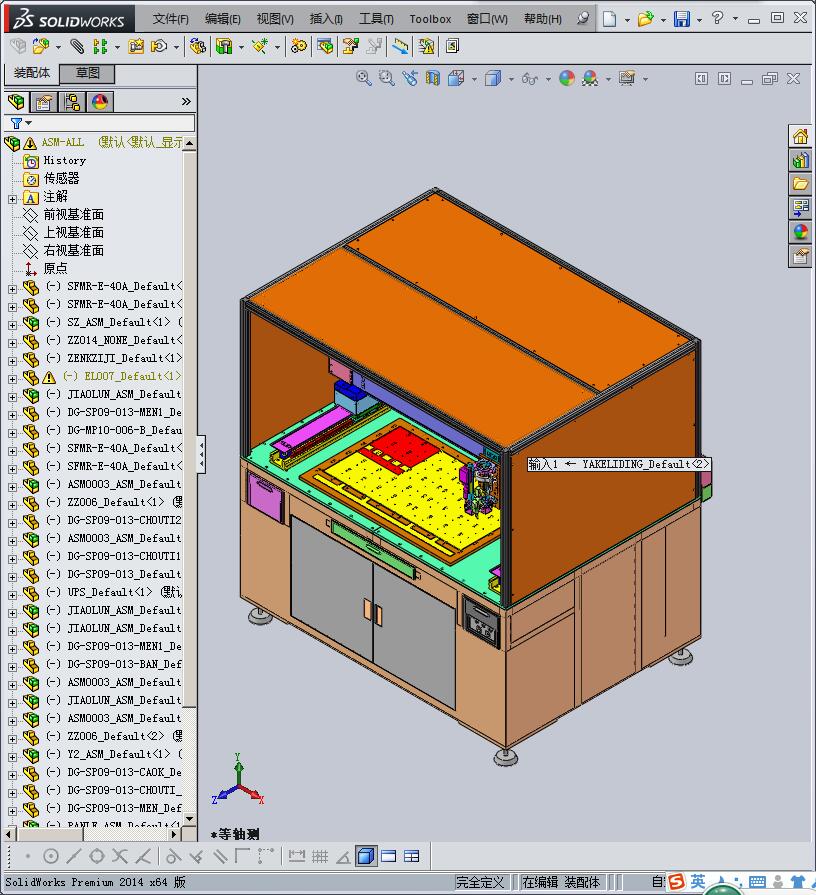Expand the panel tabs double chevron
This screenshot has height=895, width=816.
[186, 102]
